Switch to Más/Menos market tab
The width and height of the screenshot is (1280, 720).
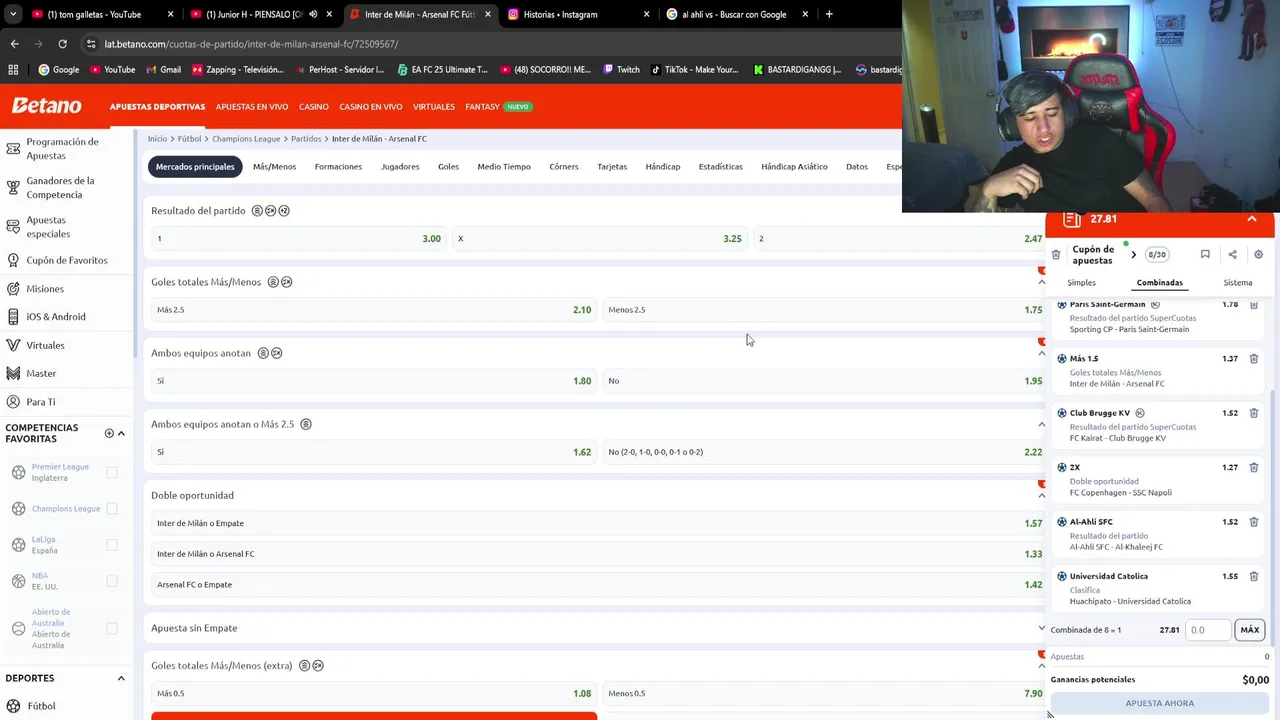point(274,167)
